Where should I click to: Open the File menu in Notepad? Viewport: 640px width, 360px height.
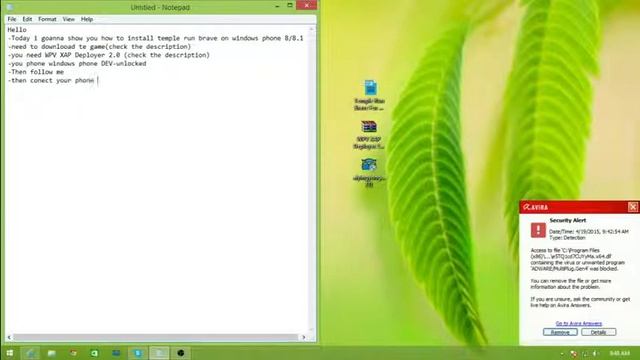(12, 19)
